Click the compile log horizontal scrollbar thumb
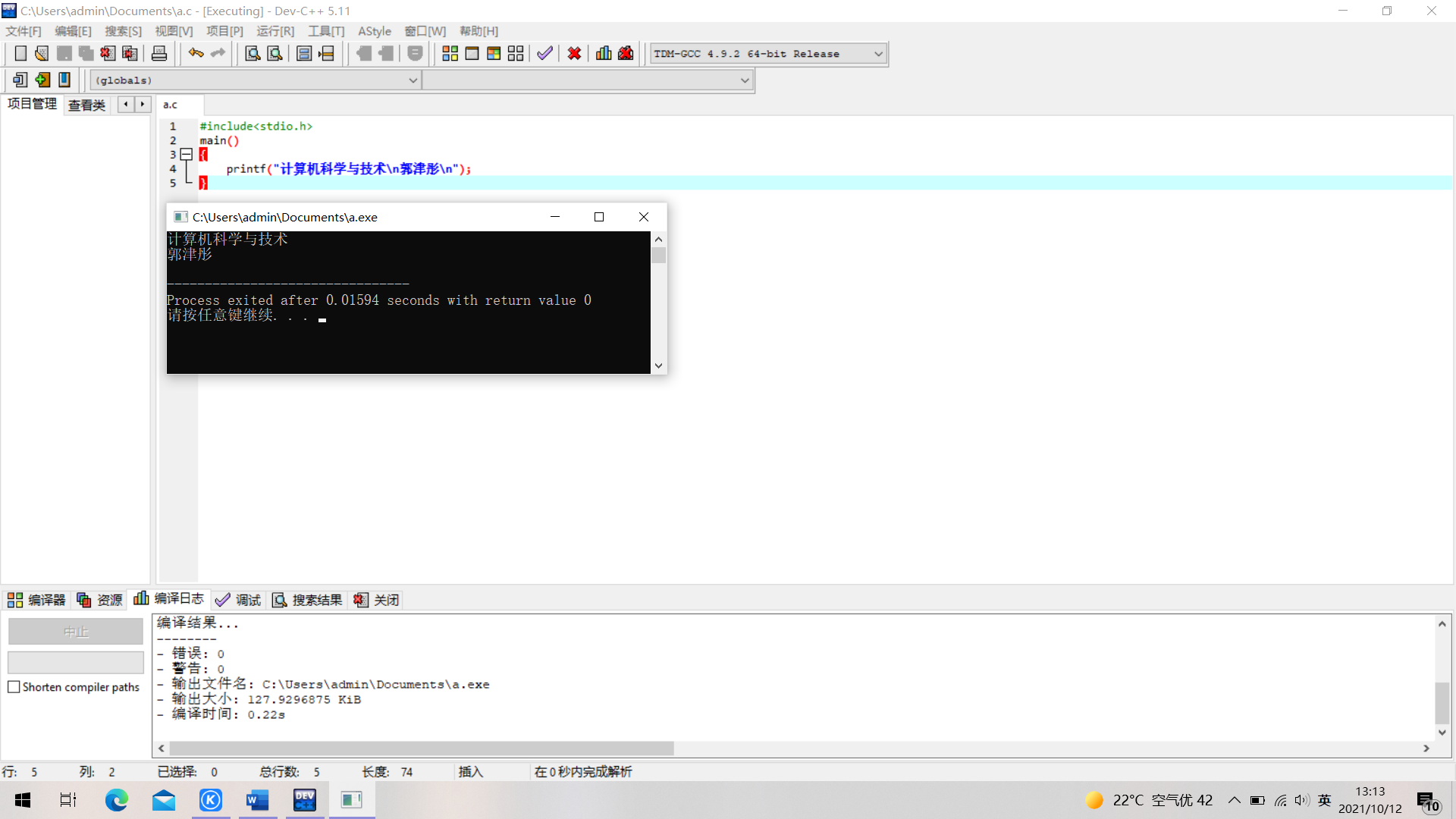The width and height of the screenshot is (1456, 819). 421,748
